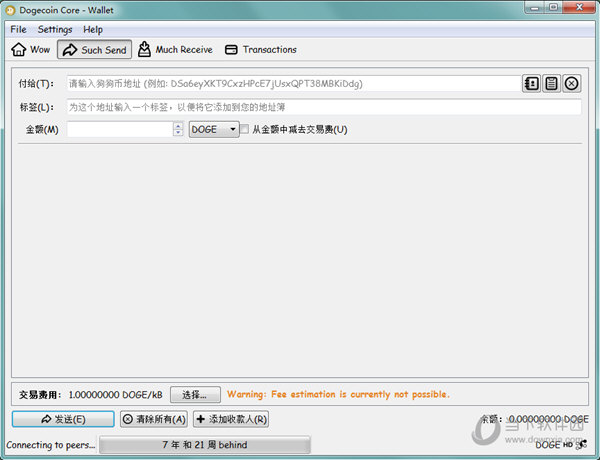Click the Dogecoin Core title bar icon
Screen dimensions: 600x460
(10, 10)
